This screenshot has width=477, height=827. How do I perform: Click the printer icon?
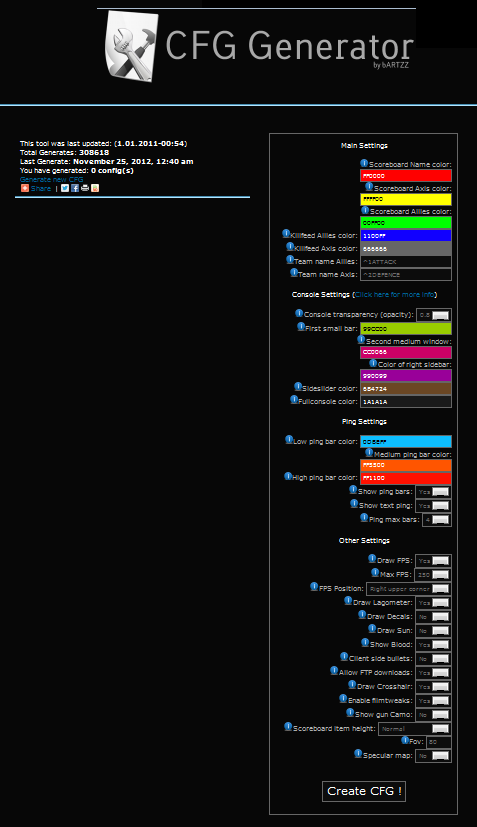(x=85, y=188)
